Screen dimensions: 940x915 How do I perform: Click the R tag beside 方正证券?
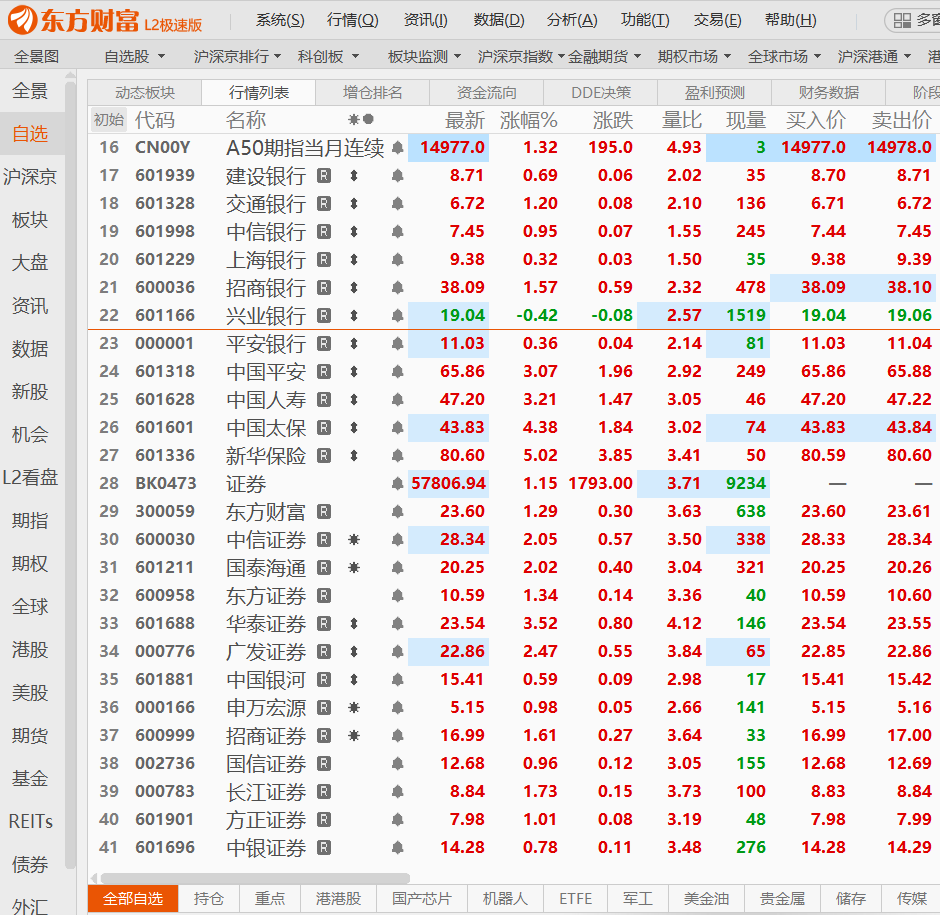click(x=324, y=820)
